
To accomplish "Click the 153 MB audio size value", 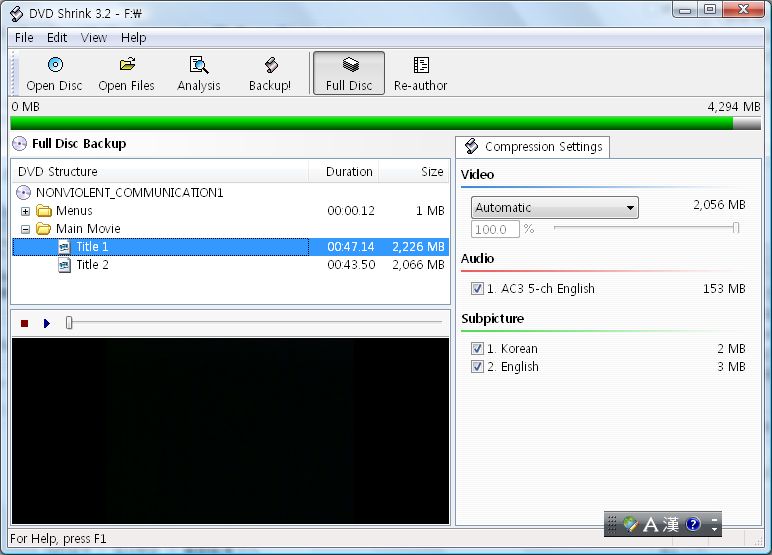I will click(724, 289).
